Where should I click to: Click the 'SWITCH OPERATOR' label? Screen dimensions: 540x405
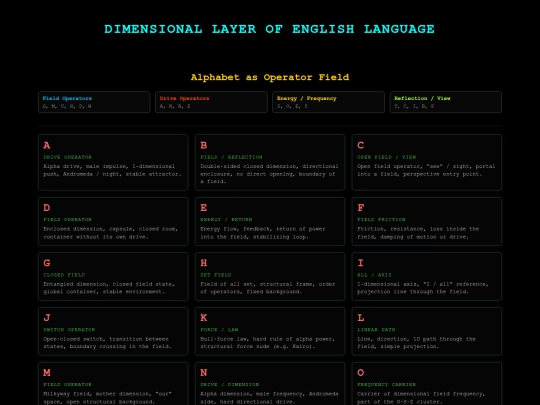(x=69, y=330)
